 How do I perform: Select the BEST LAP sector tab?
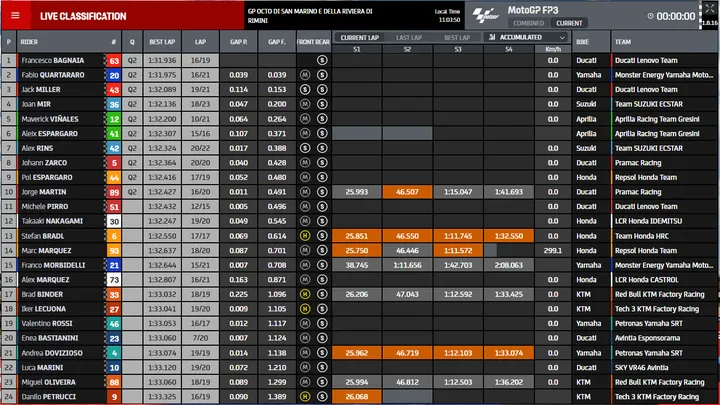pos(457,38)
